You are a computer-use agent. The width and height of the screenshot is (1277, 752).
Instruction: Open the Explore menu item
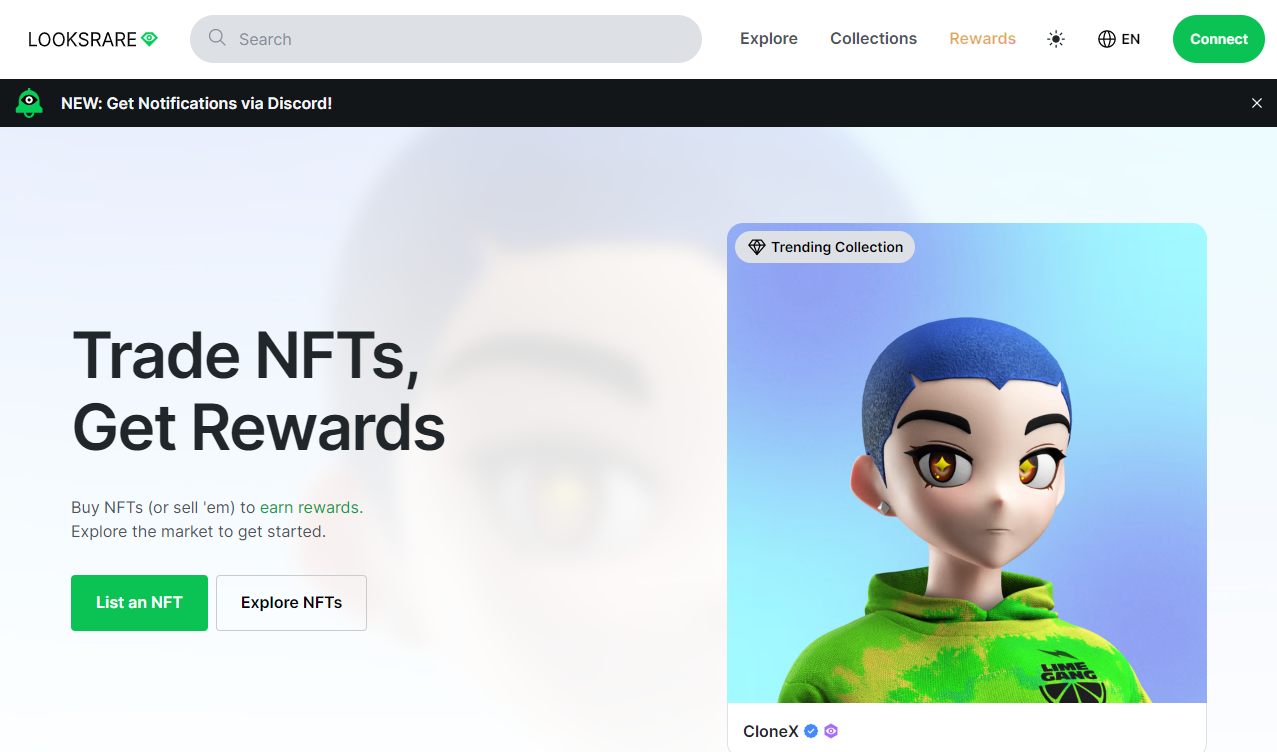[769, 39]
